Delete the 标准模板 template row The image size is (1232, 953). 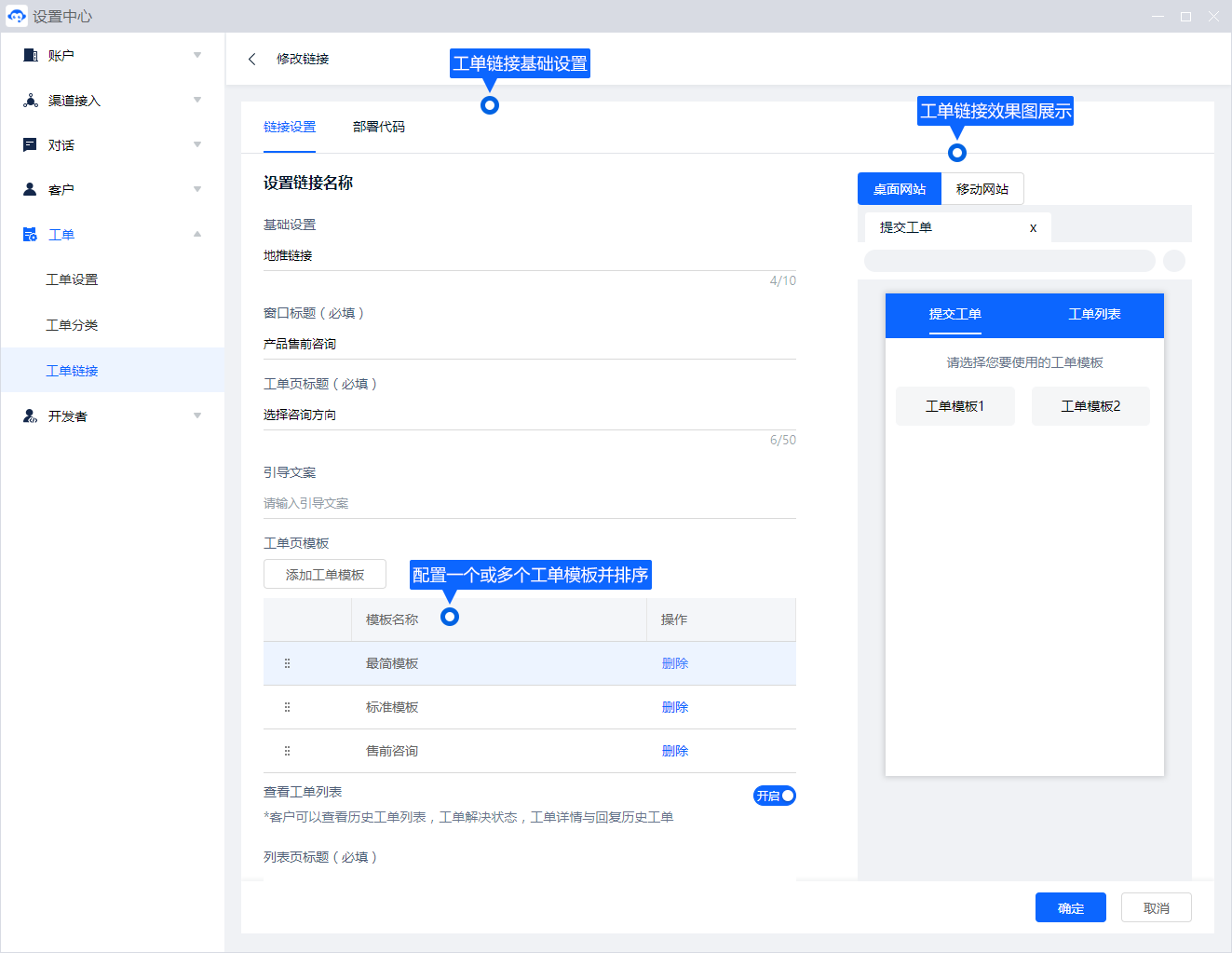tap(674, 707)
